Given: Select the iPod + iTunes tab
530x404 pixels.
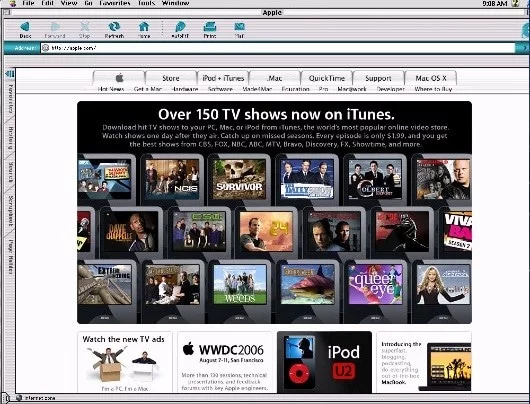Looking at the screenshot, I should (223, 78).
